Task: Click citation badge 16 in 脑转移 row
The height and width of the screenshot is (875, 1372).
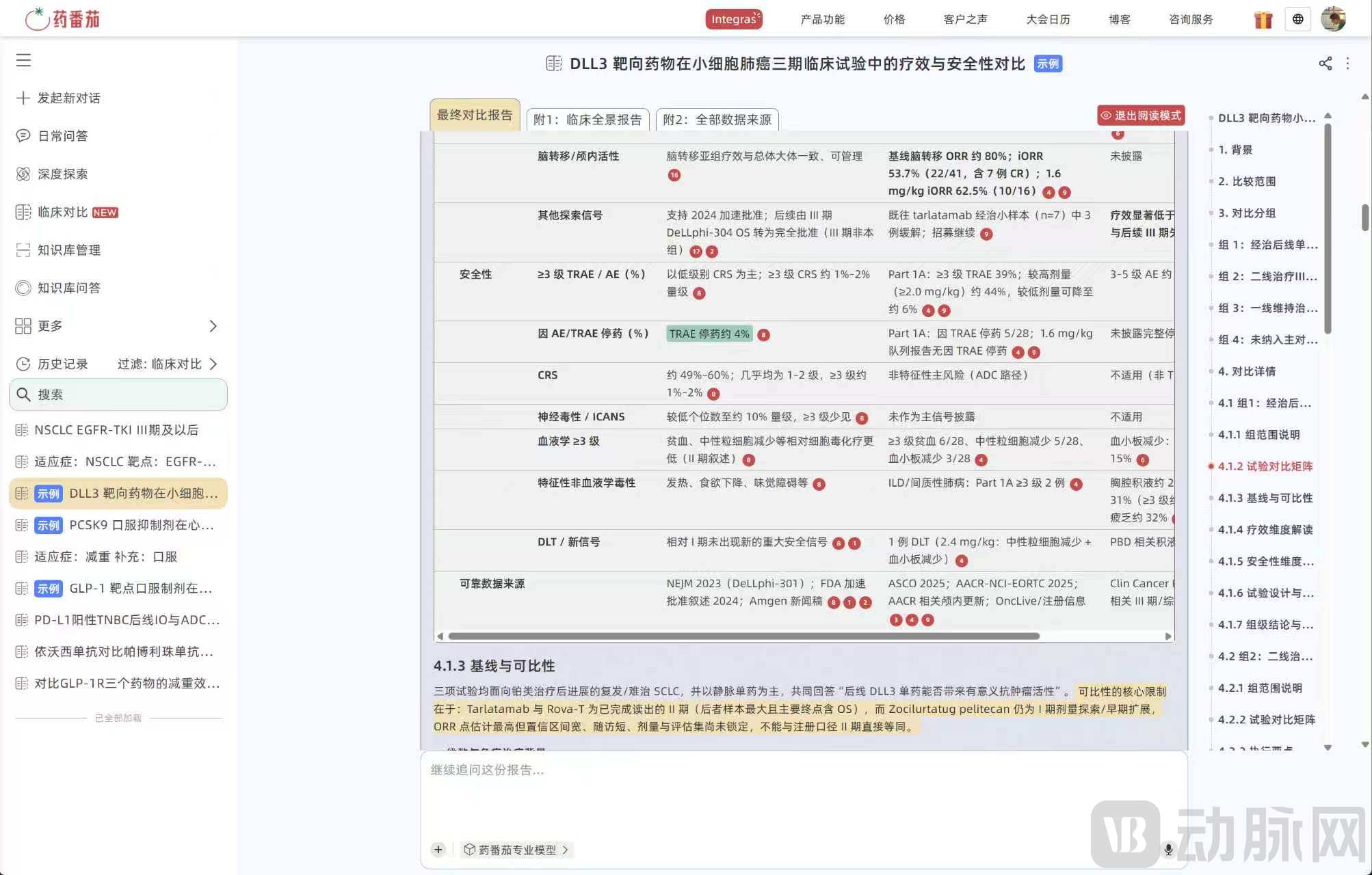Action: point(674,175)
